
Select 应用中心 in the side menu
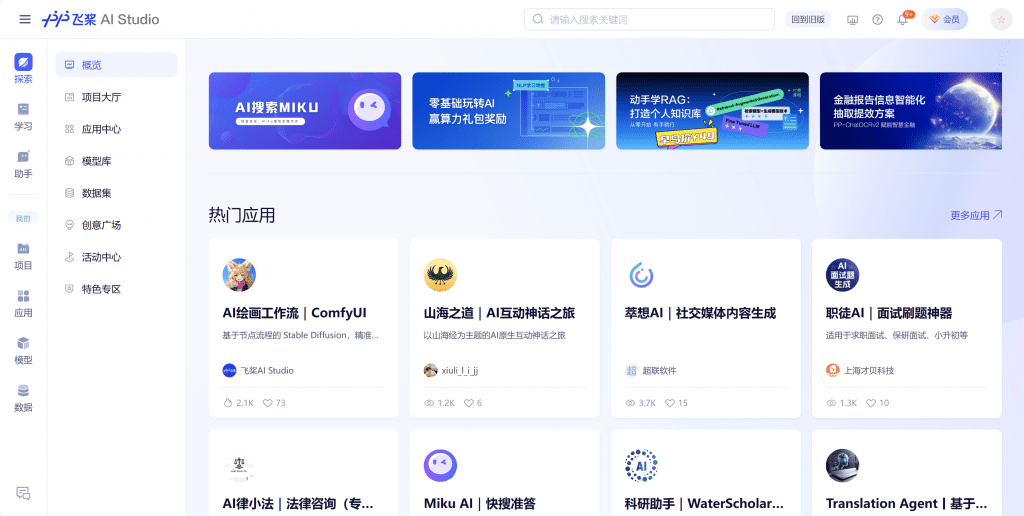click(101, 129)
